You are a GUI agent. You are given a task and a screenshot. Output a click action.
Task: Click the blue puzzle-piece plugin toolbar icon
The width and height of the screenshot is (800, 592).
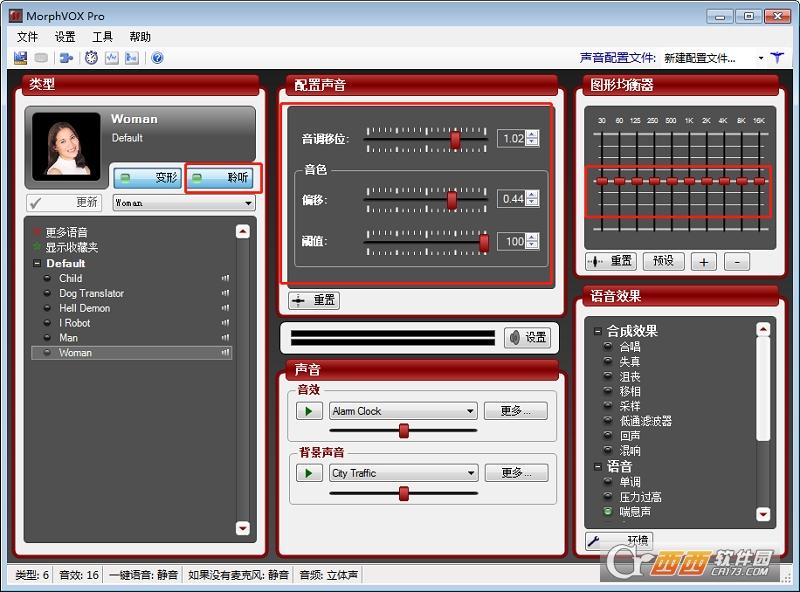click(x=66, y=58)
